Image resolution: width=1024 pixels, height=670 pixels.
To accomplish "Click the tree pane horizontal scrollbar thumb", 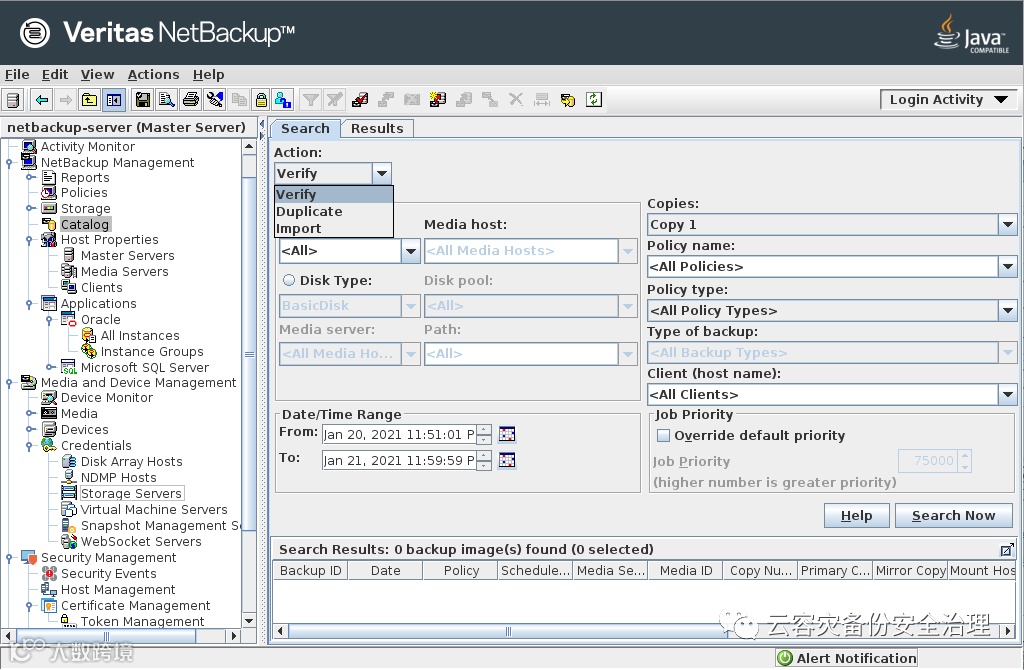I will pos(106,635).
